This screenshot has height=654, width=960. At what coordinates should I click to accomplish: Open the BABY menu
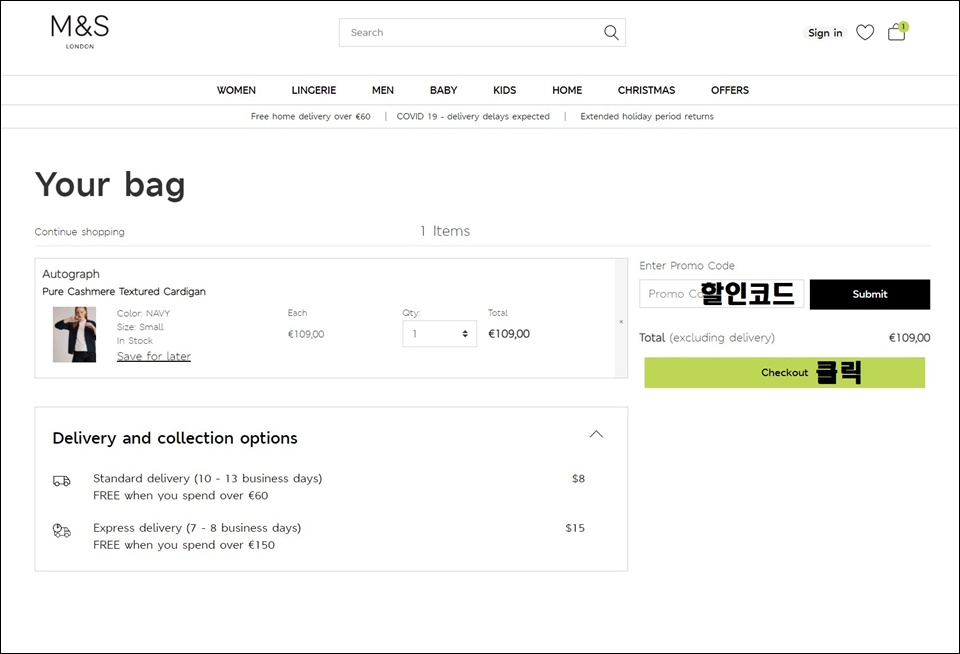(443, 90)
